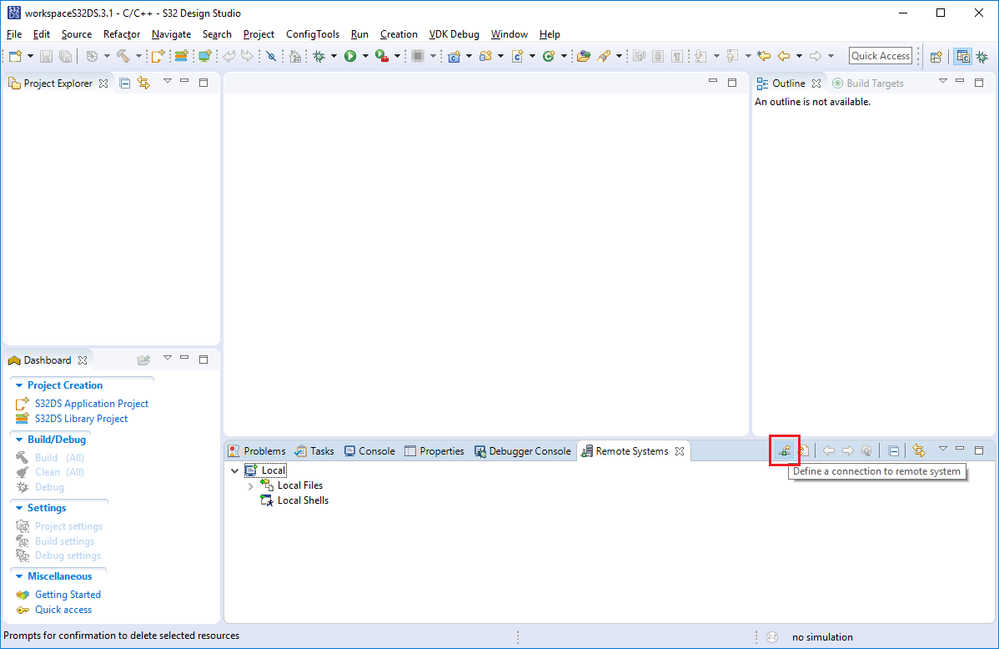
Task: Maximize the Outline view panel
Action: [979, 82]
